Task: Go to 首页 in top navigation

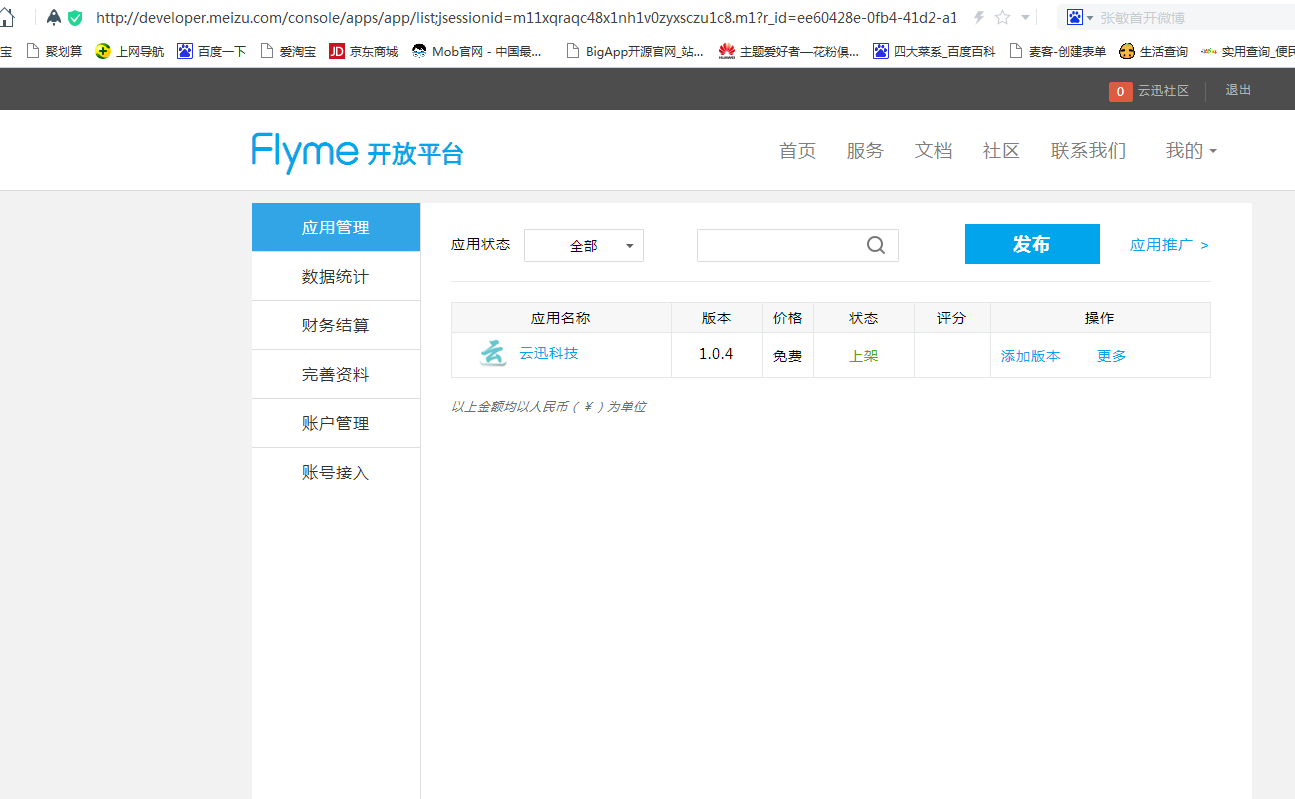Action: tap(797, 151)
